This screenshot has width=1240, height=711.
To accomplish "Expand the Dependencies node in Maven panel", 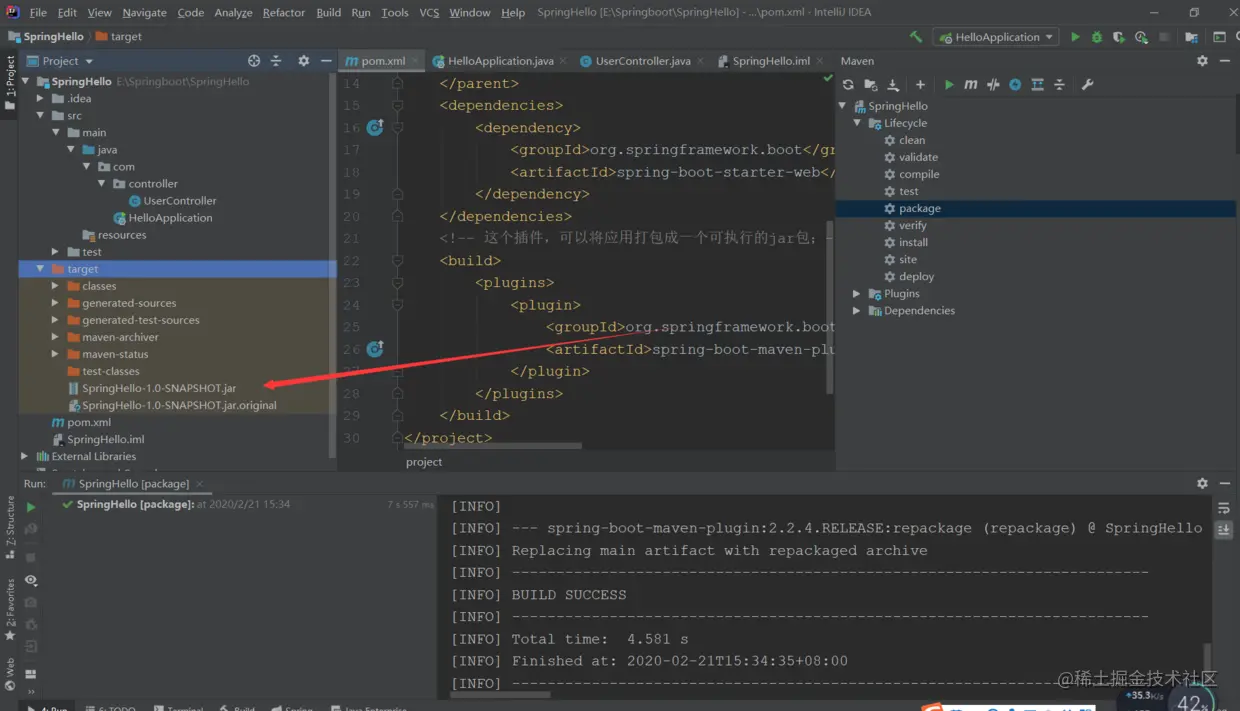I will 856,310.
